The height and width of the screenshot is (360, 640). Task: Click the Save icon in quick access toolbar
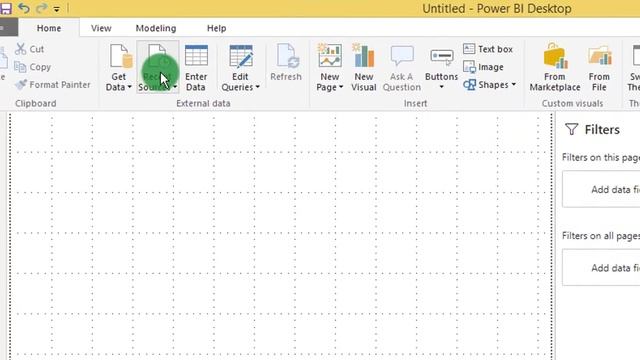click(5, 8)
